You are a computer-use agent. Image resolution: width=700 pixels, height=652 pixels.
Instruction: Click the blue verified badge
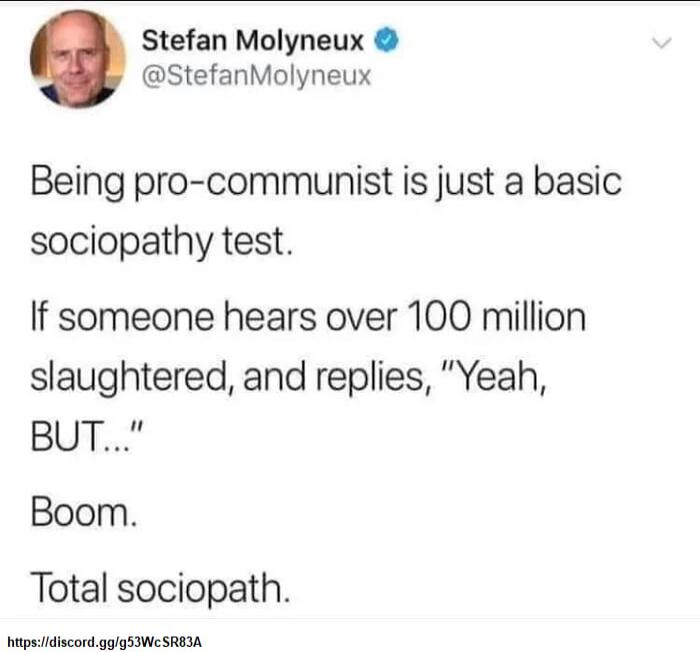coord(386,40)
